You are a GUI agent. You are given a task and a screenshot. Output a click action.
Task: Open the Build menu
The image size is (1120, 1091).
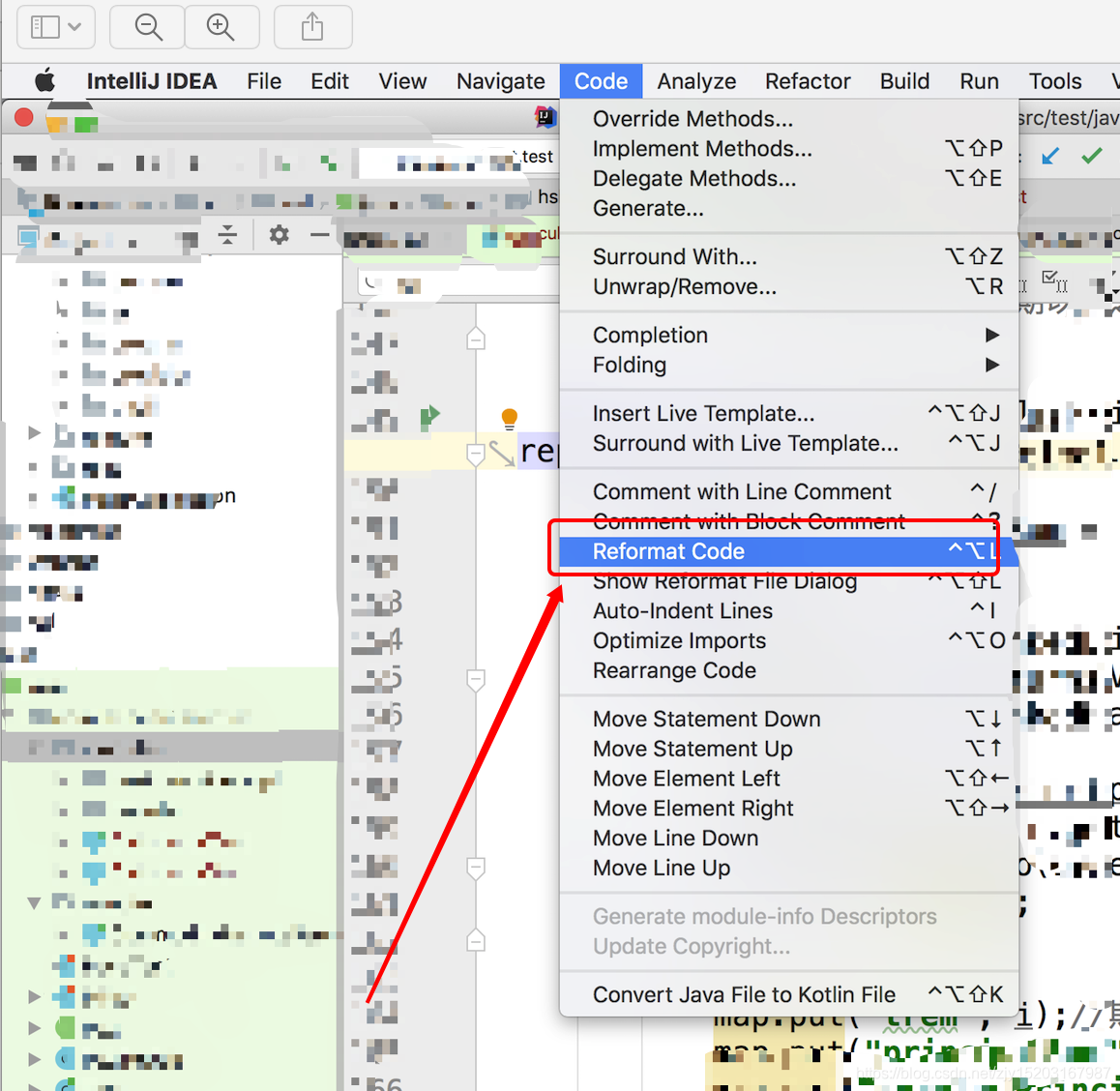tap(904, 80)
